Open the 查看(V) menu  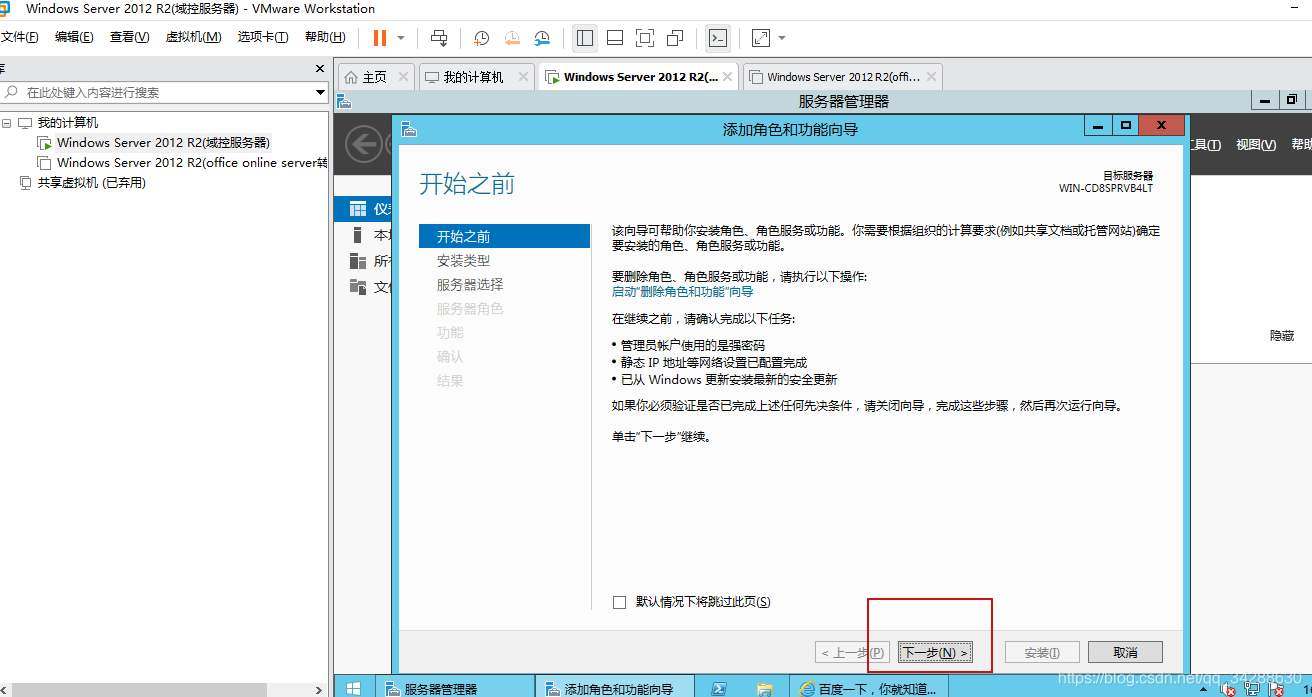[x=129, y=37]
